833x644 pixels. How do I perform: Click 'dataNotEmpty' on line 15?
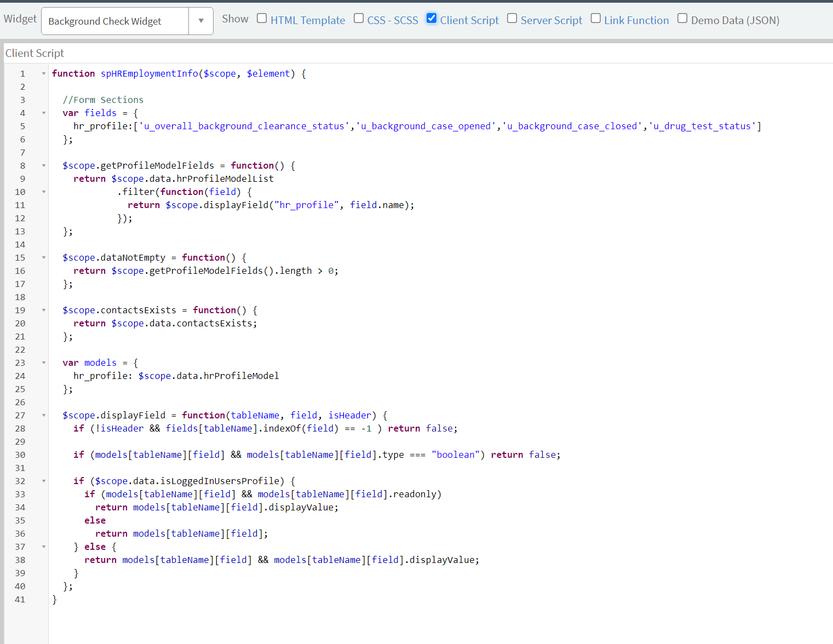point(133,258)
